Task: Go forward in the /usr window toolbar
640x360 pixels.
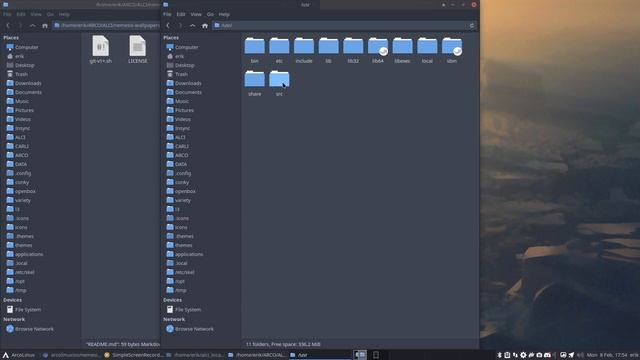Action: point(180,25)
